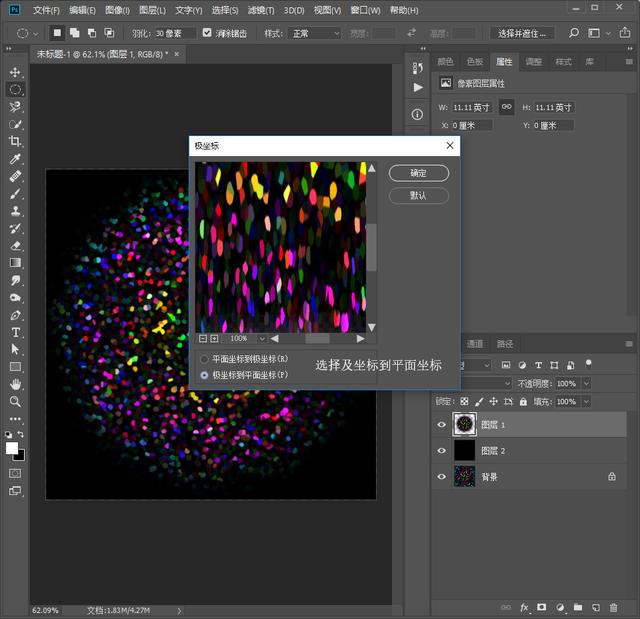Image resolution: width=640 pixels, height=619 pixels.
Task: Click the layer style fx icon
Action: tap(524, 608)
